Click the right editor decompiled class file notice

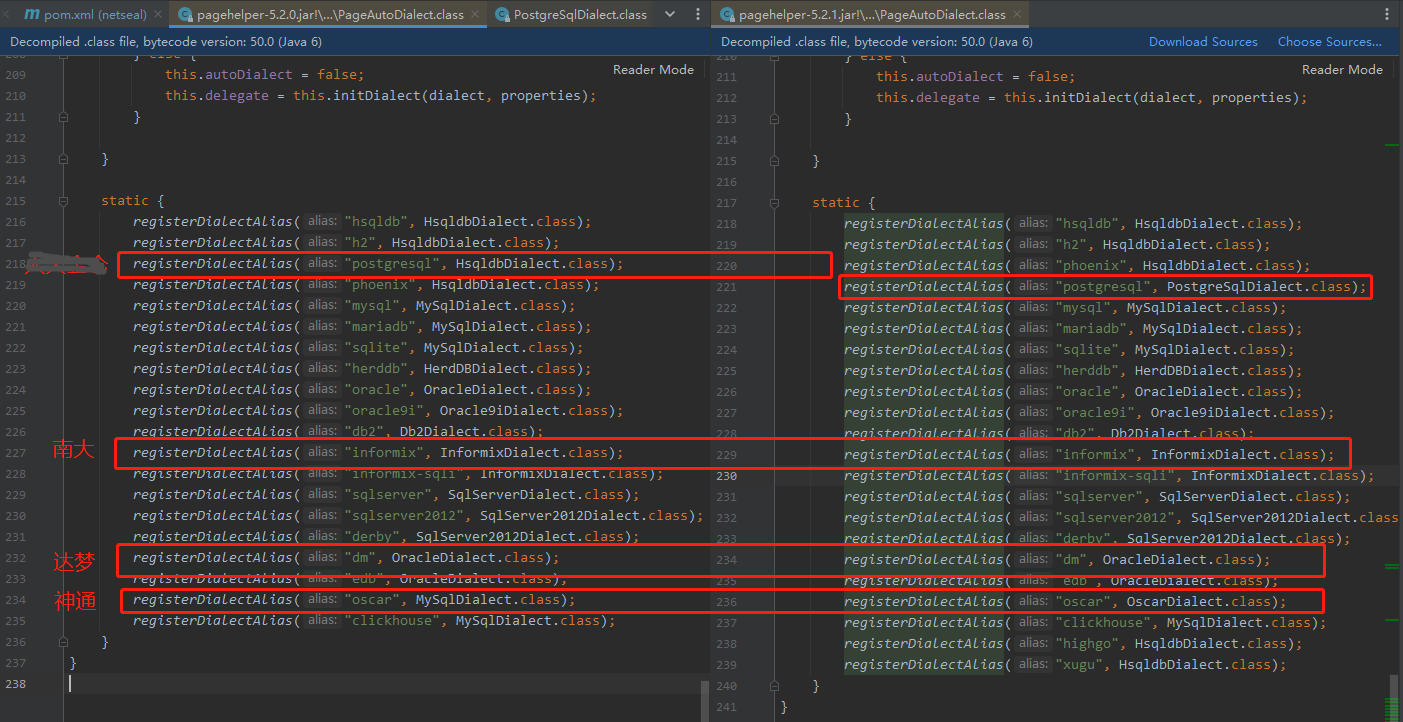coord(877,42)
